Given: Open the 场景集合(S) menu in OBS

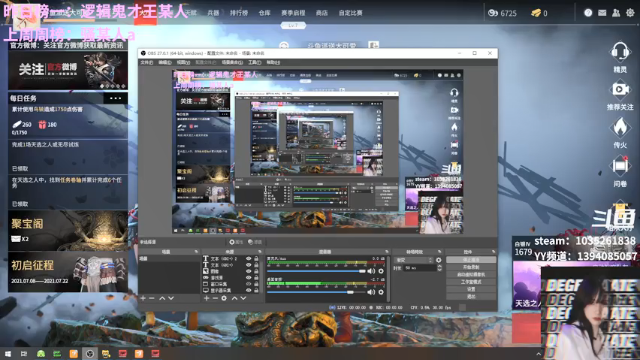Looking at the screenshot, I should click(232, 62).
